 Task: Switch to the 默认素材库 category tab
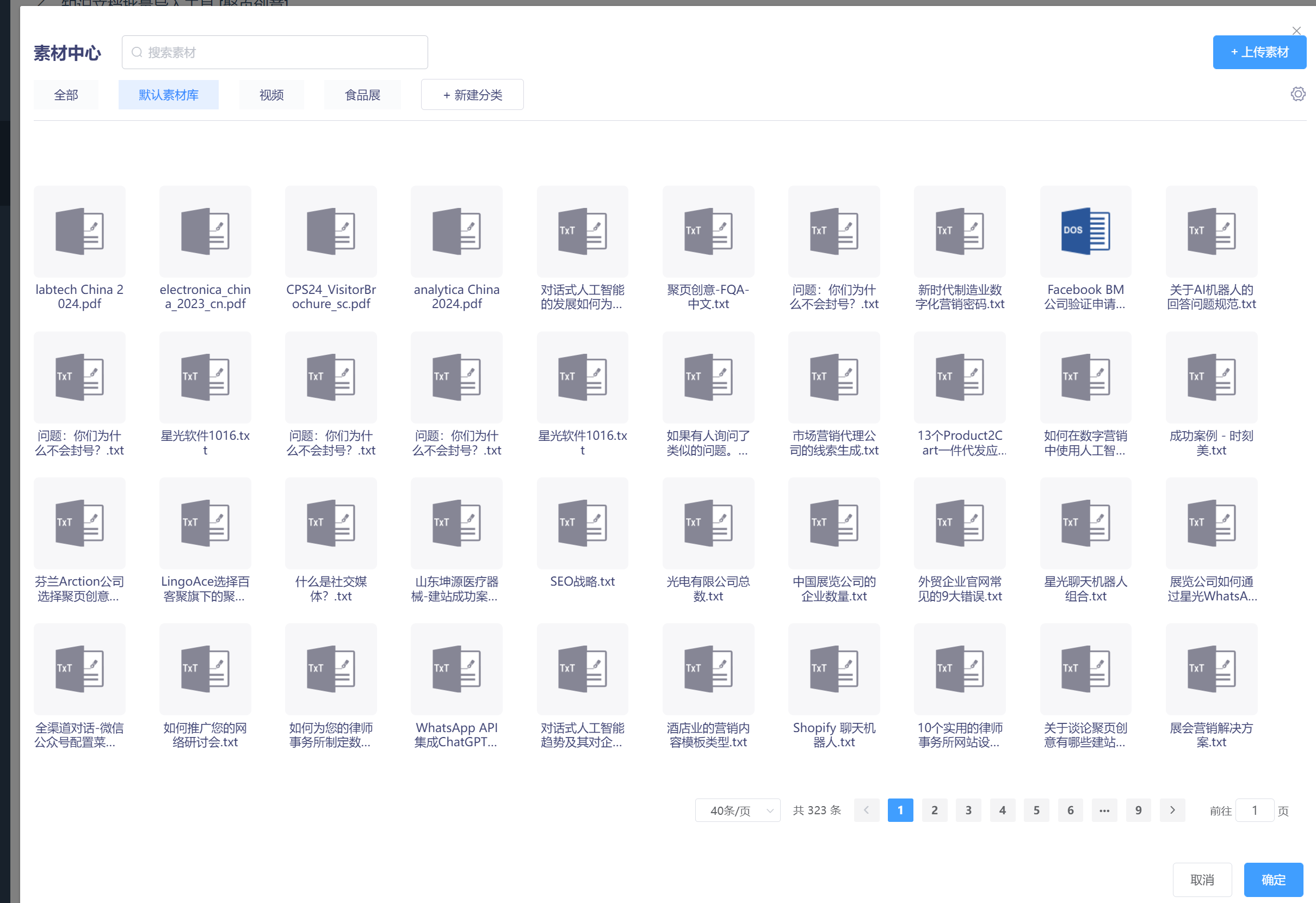click(x=168, y=95)
